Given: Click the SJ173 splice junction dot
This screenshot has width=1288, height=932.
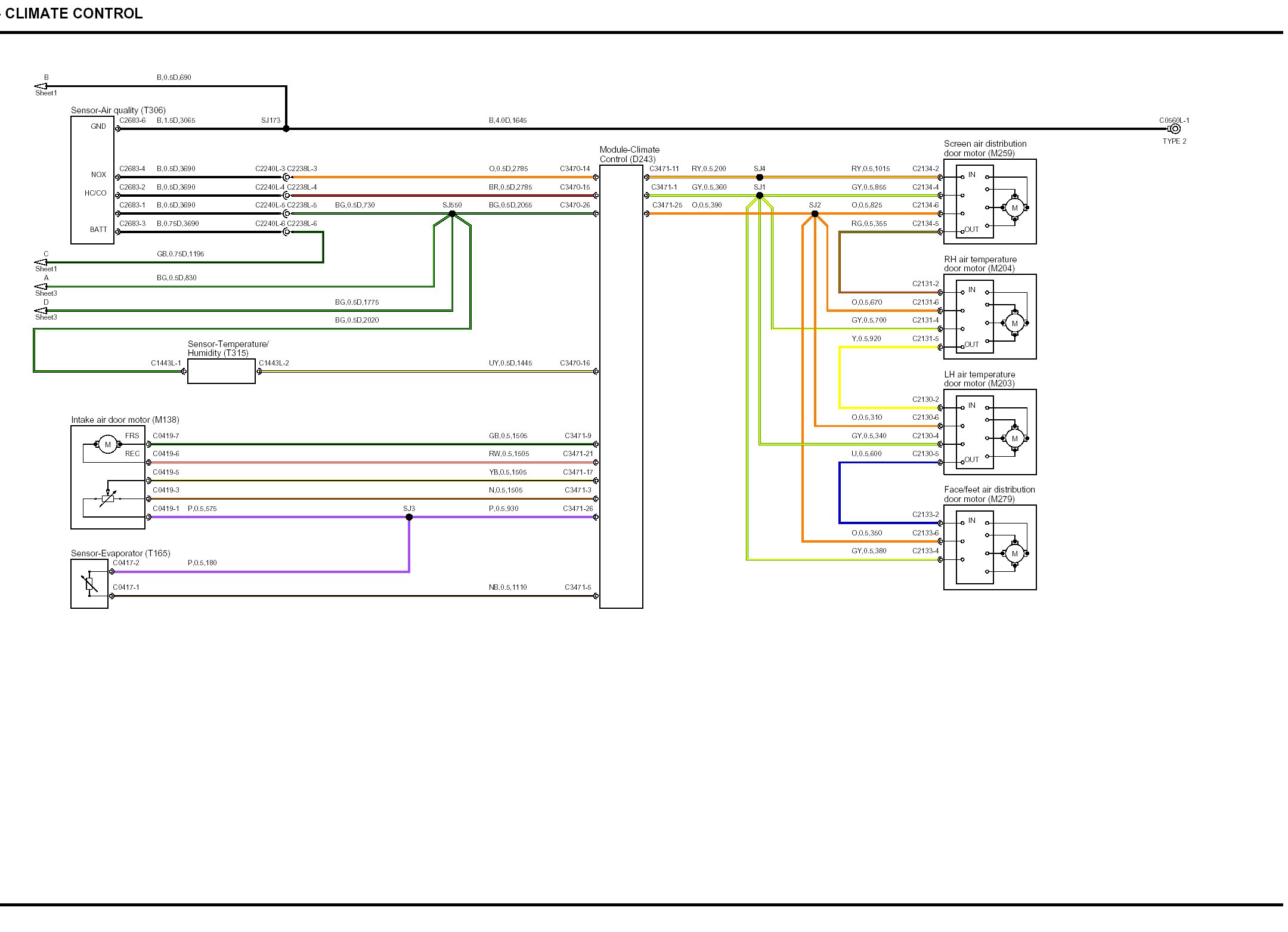Looking at the screenshot, I should coord(286,129).
